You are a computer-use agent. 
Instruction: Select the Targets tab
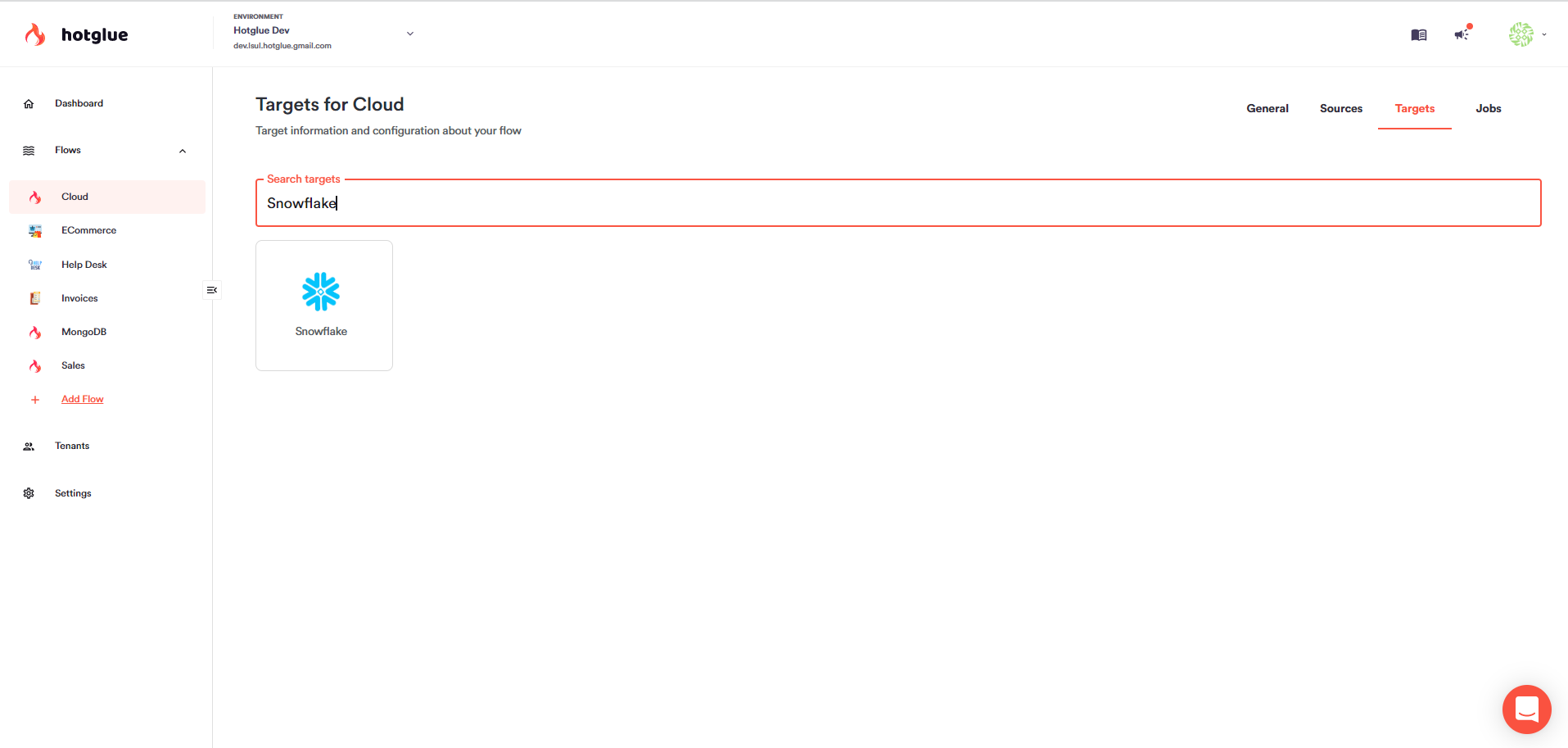coord(1415,108)
